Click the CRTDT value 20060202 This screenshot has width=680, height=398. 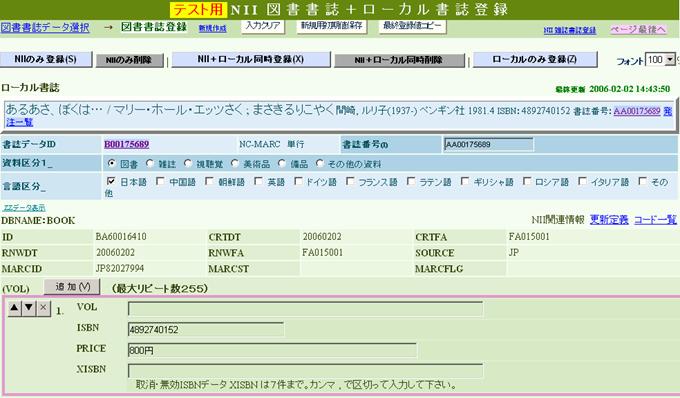(x=322, y=237)
